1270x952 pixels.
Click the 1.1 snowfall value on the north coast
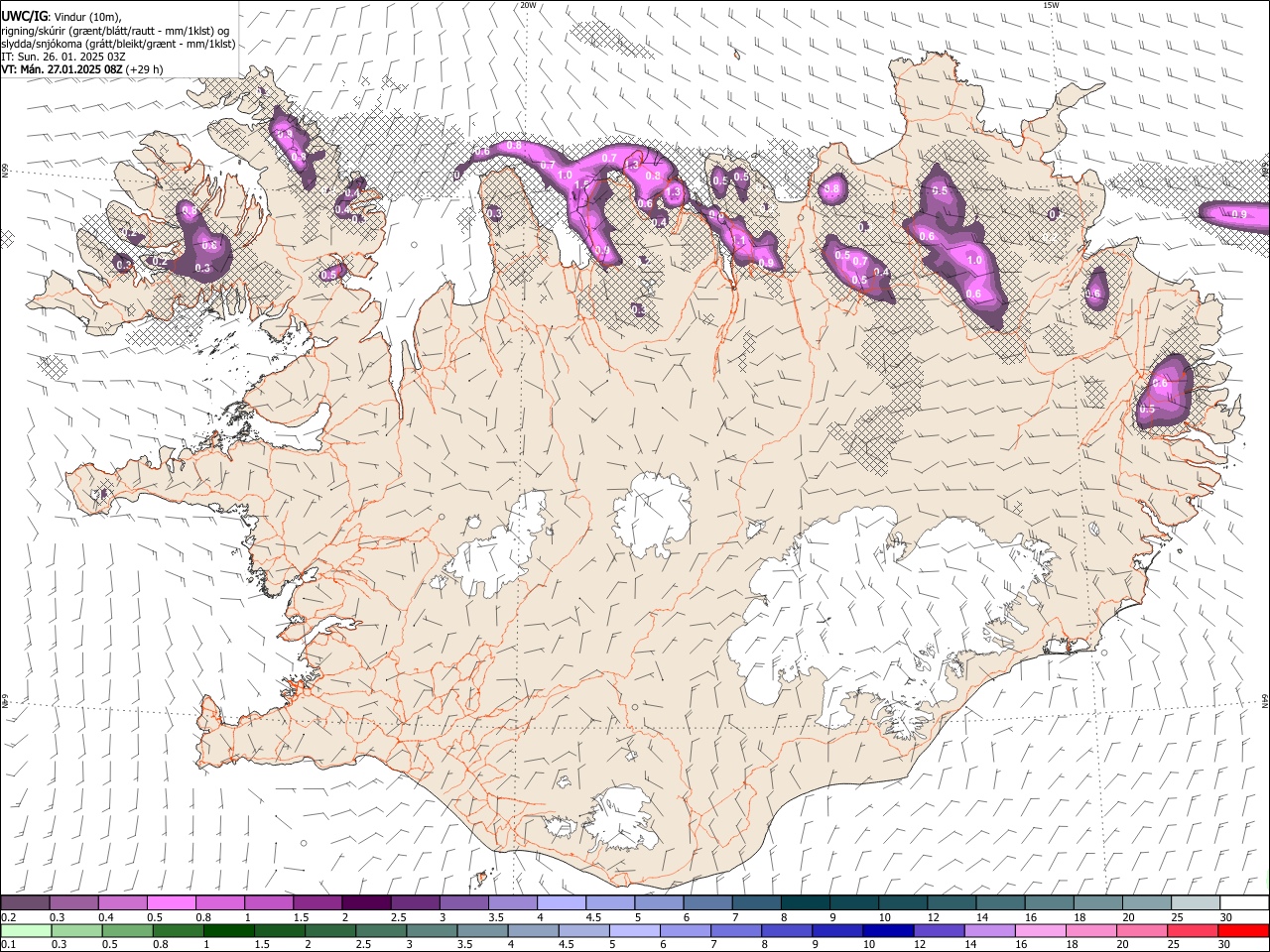pyautogui.click(x=738, y=241)
